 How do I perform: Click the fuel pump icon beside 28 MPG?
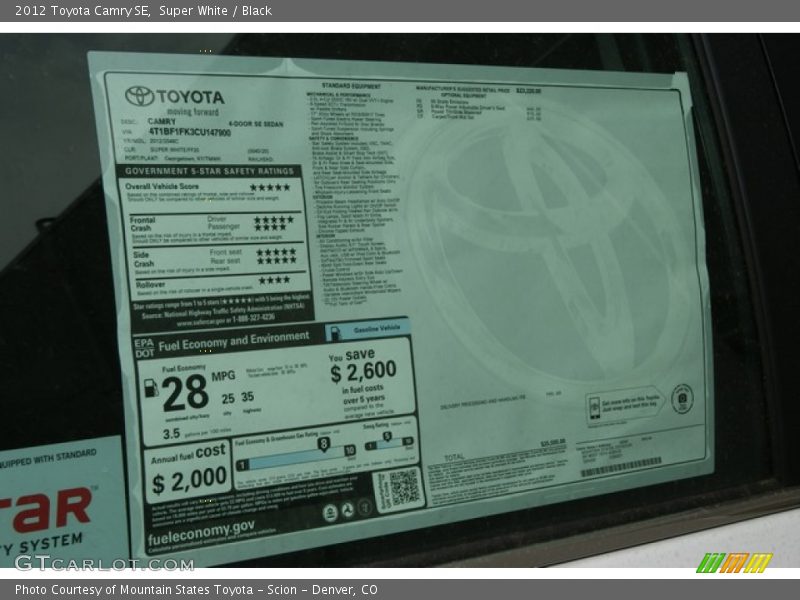[x=151, y=388]
